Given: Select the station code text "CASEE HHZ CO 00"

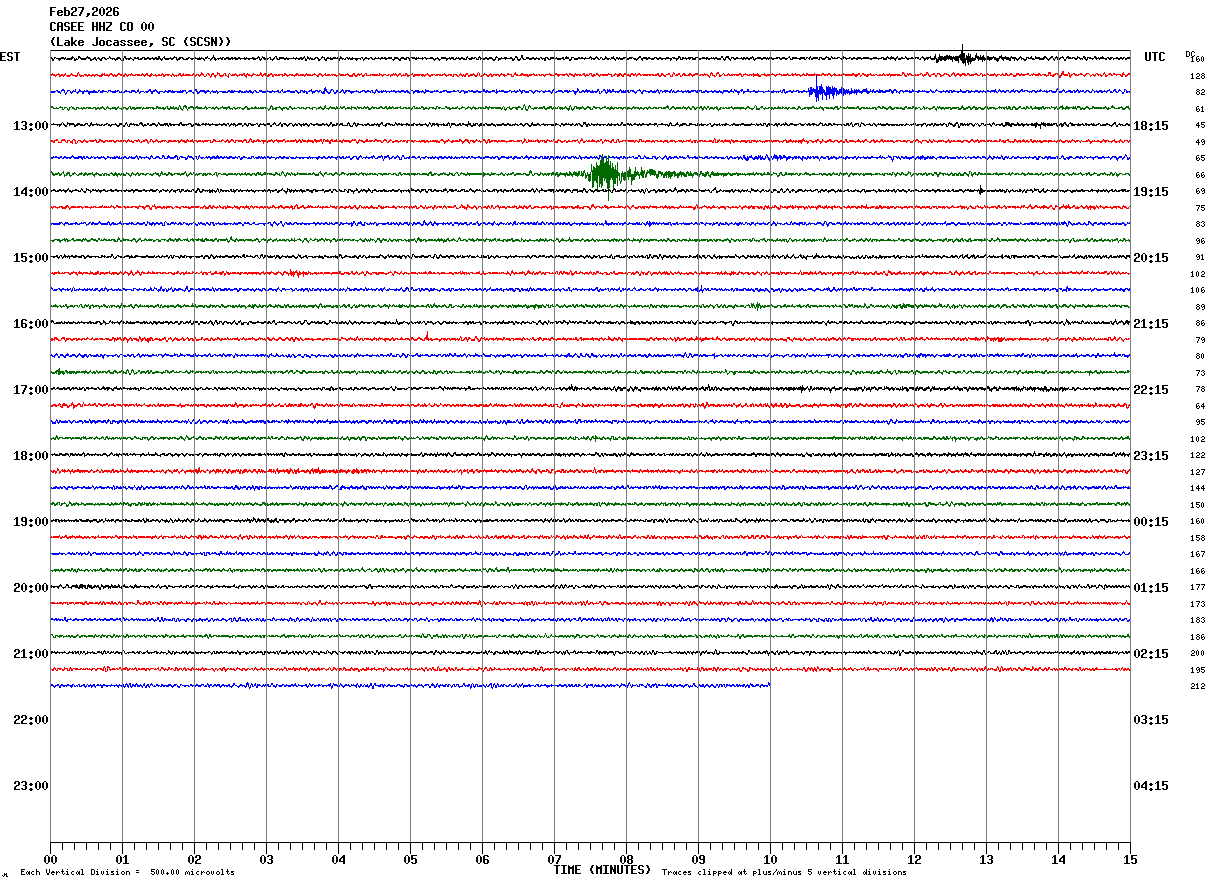Looking at the screenshot, I should click(x=102, y=27).
